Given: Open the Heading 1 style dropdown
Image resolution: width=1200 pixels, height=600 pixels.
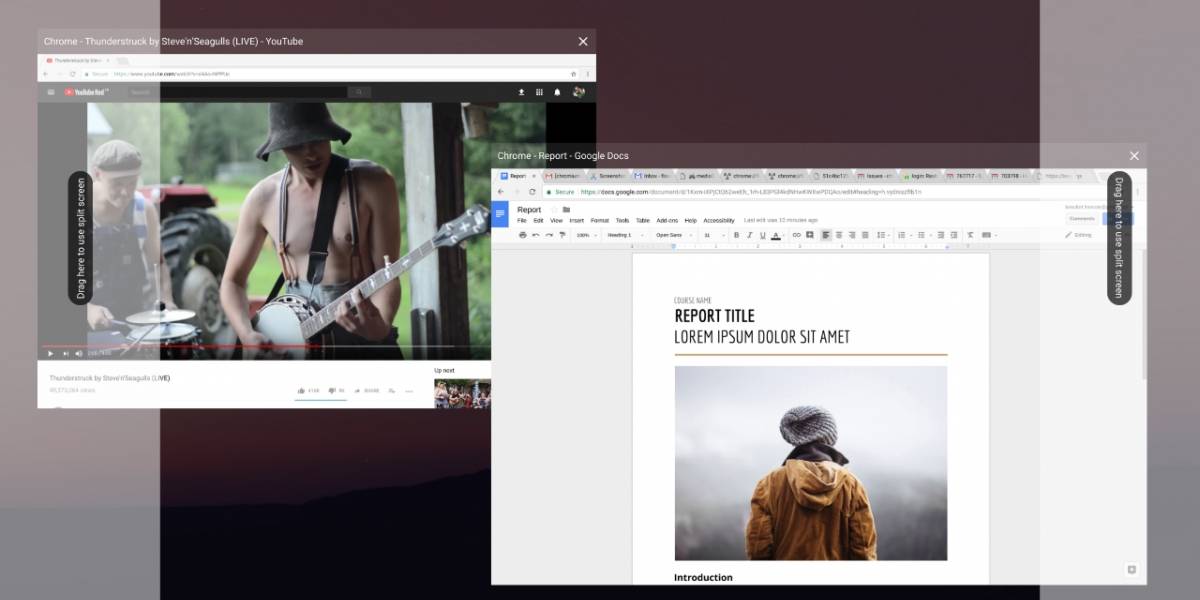Looking at the screenshot, I should pyautogui.click(x=624, y=235).
